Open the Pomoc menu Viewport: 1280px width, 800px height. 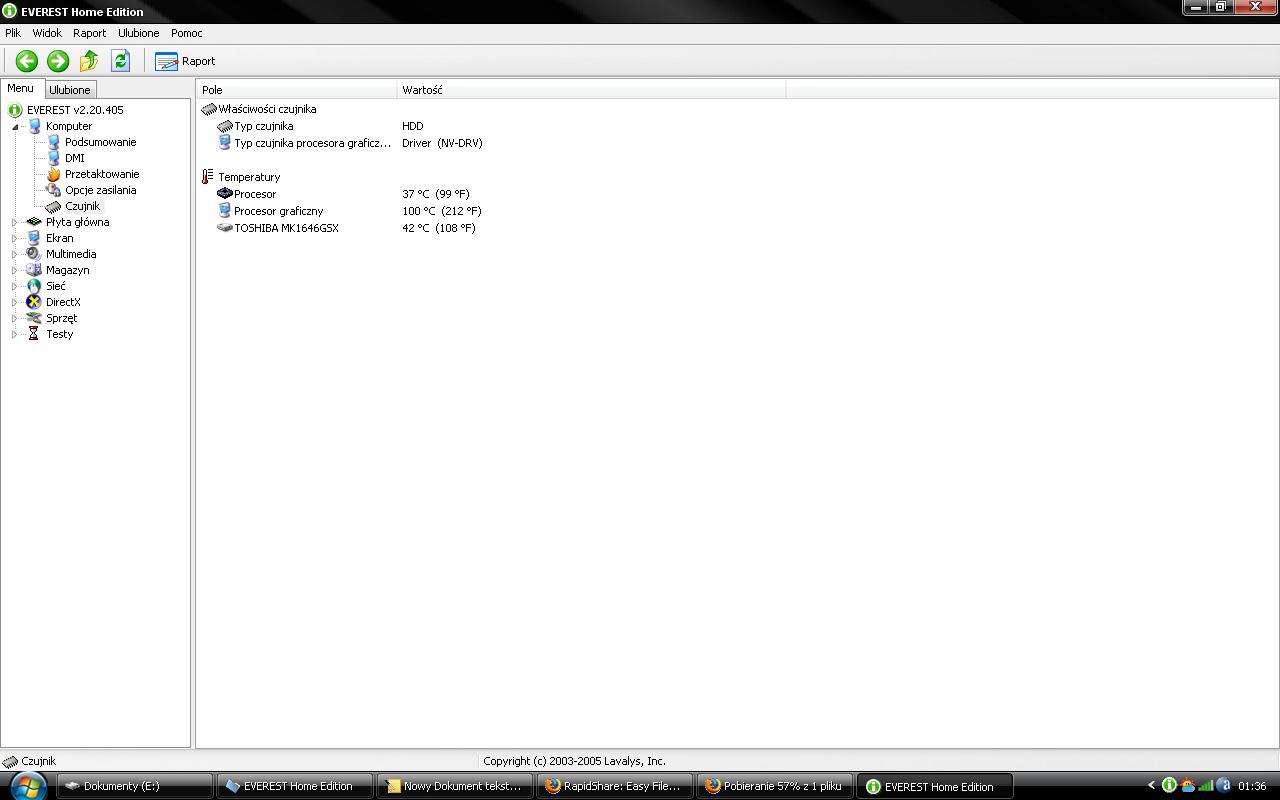[x=187, y=33]
